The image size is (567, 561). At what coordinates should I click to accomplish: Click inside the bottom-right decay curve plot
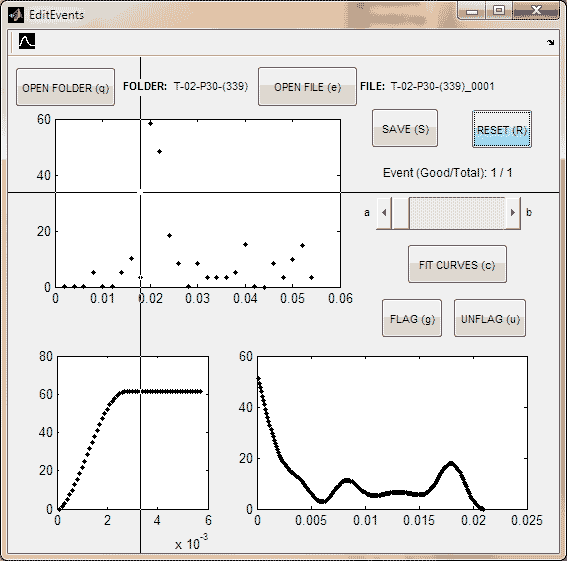(x=392, y=433)
